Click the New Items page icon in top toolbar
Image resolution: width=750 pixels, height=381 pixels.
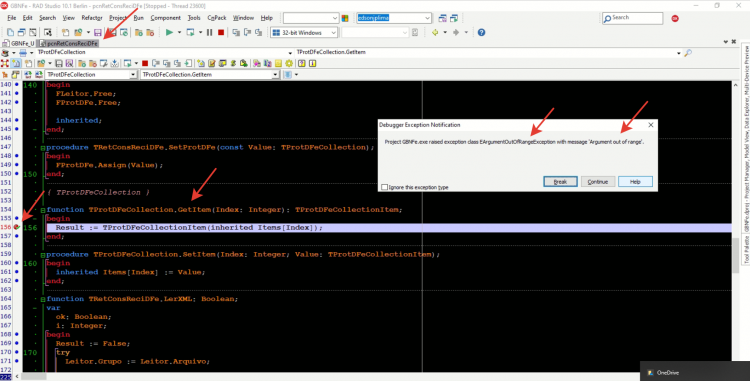pos(66,33)
